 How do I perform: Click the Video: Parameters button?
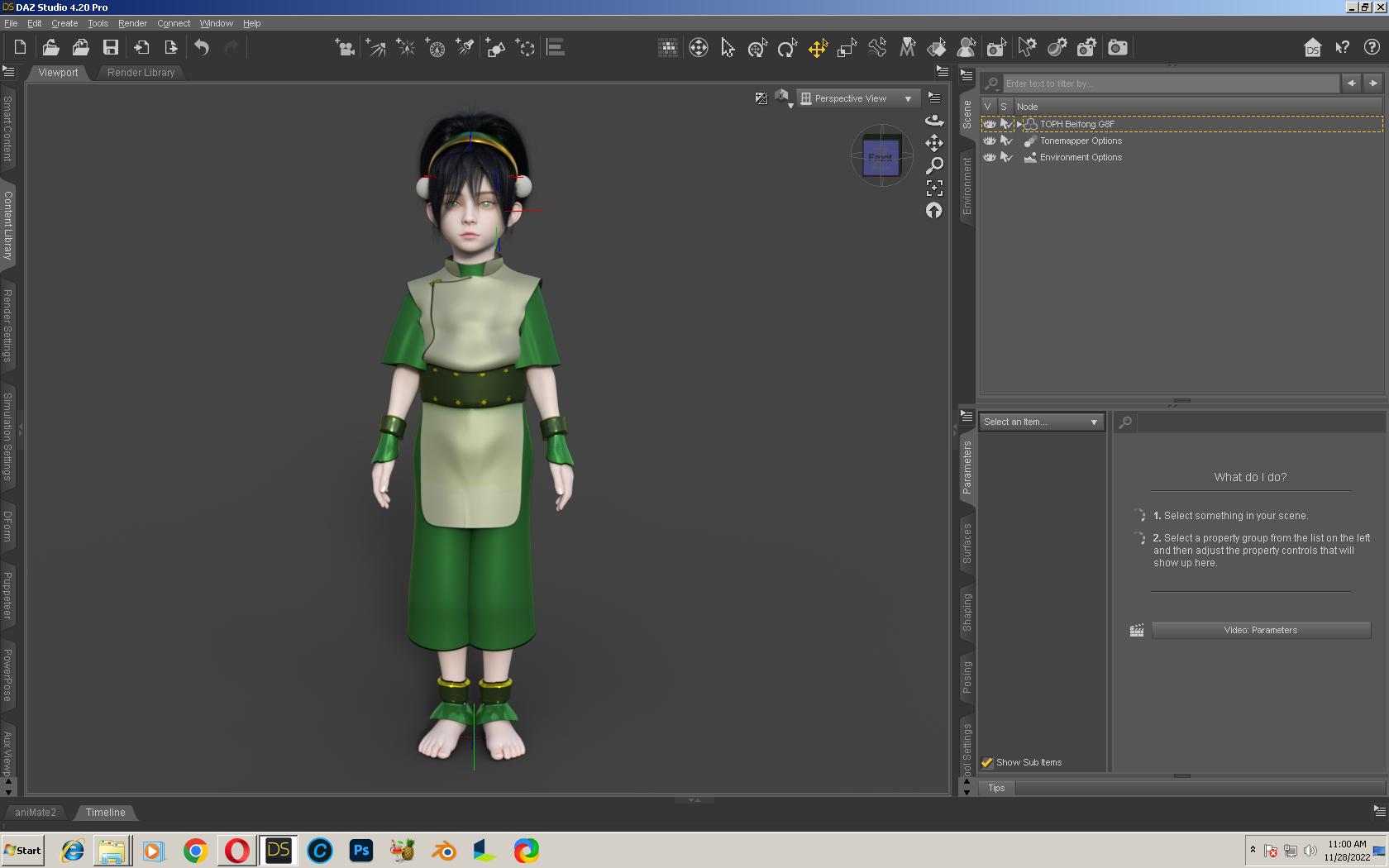click(x=1261, y=630)
